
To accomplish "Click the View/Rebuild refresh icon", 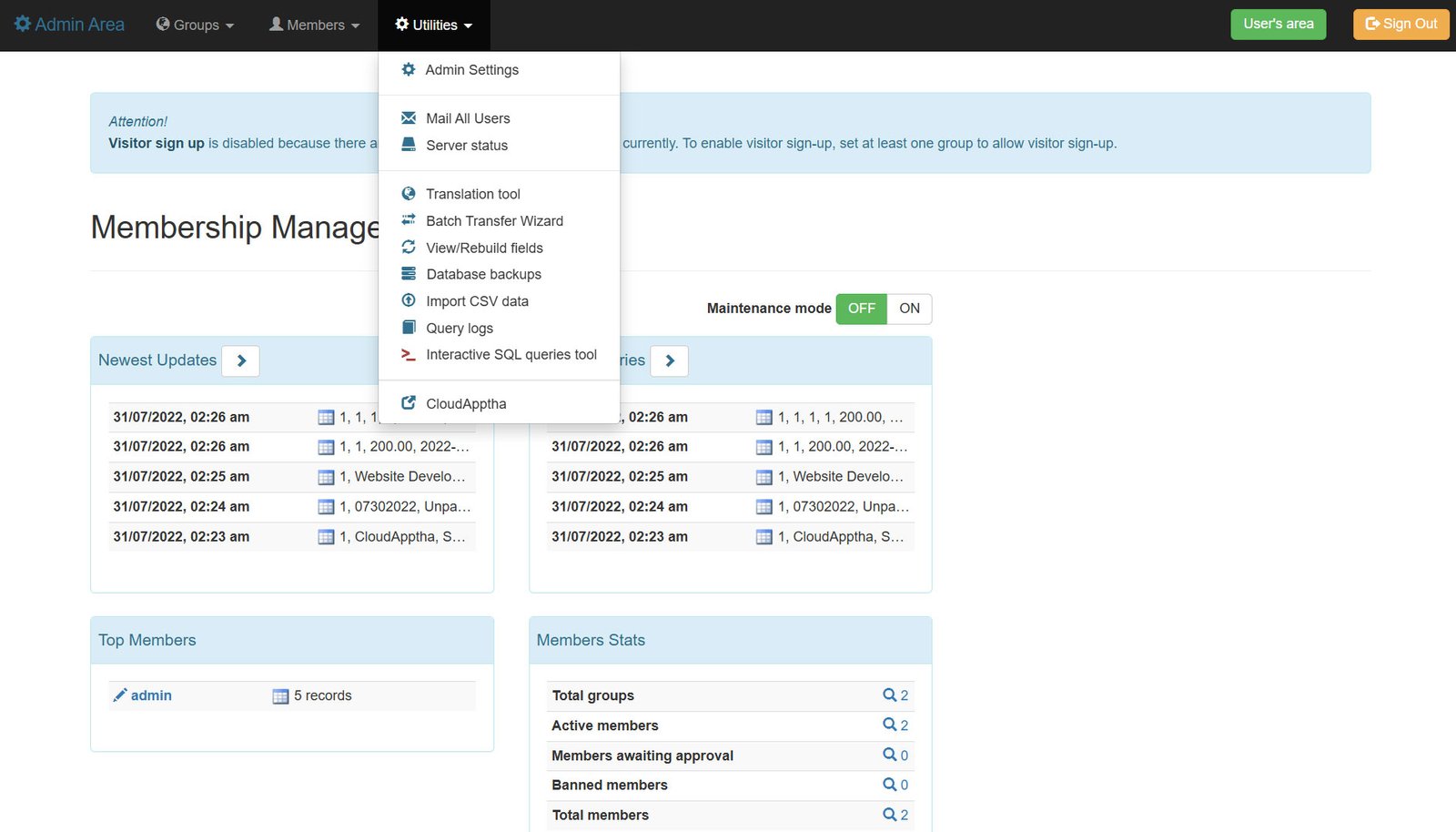I will 409,247.
